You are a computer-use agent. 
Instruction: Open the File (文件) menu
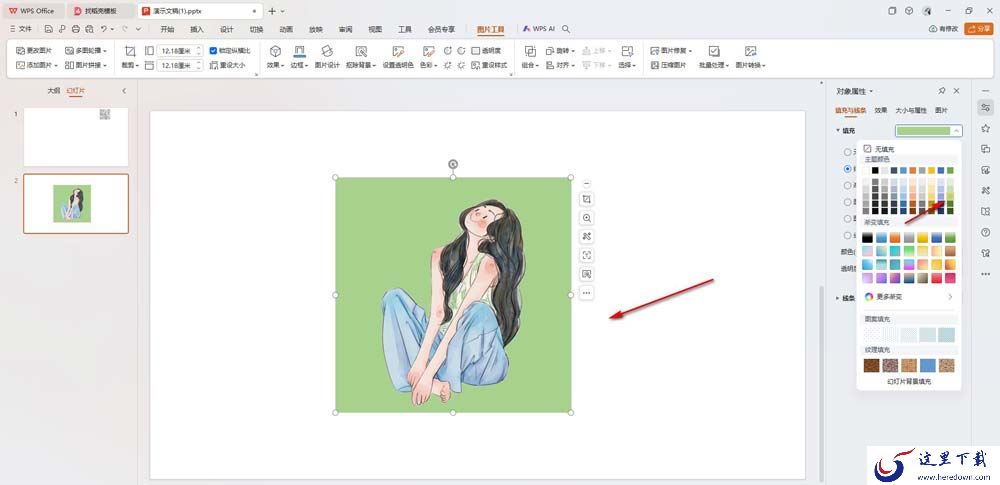(x=21, y=29)
